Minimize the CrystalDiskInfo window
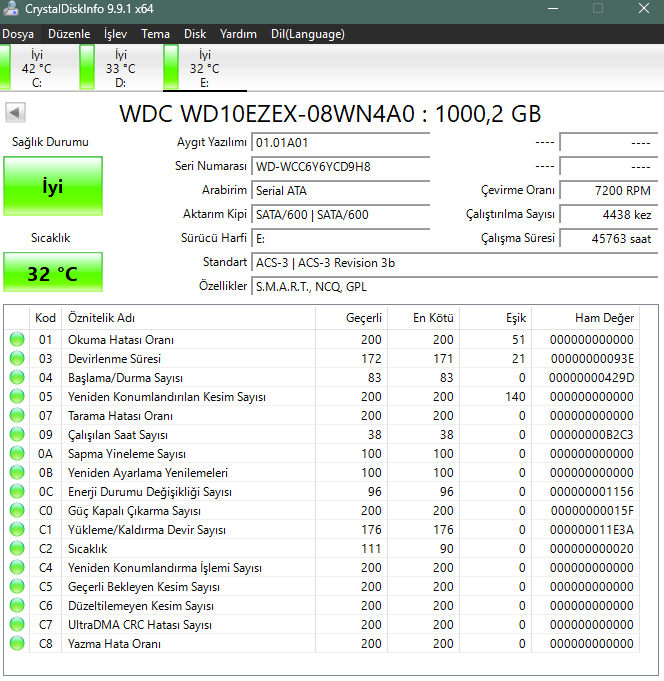 [553, 9]
